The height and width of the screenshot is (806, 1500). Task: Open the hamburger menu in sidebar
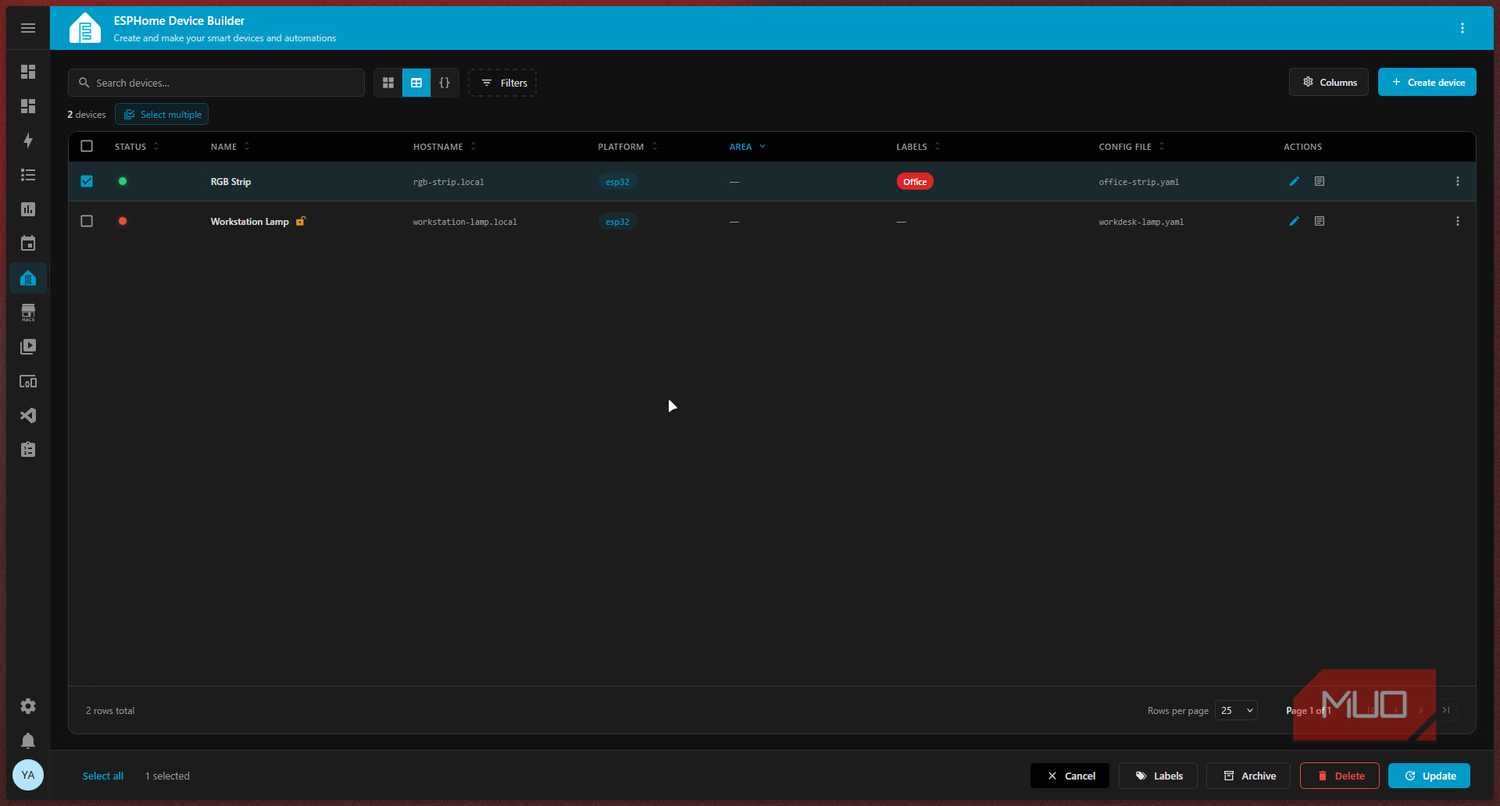(28, 28)
